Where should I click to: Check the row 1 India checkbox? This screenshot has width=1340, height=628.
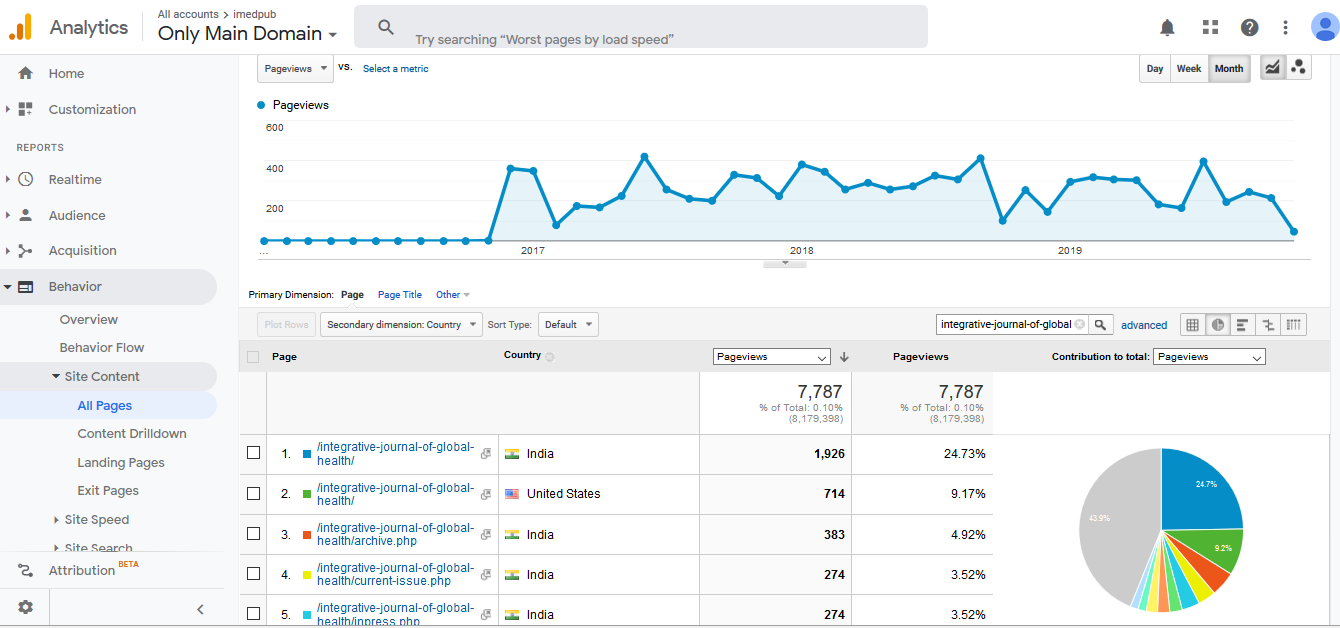(x=254, y=453)
